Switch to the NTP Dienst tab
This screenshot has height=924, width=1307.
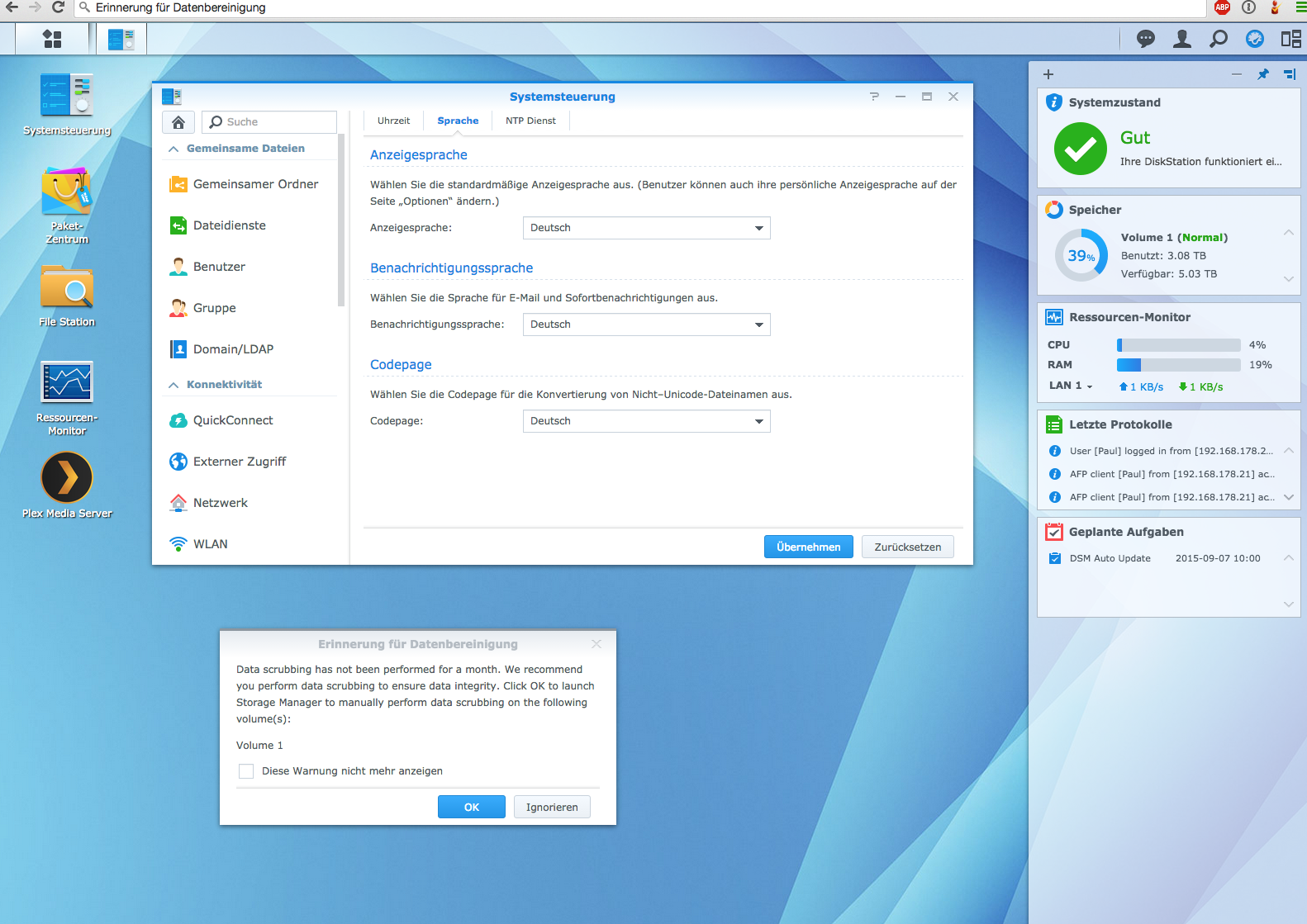(x=530, y=121)
